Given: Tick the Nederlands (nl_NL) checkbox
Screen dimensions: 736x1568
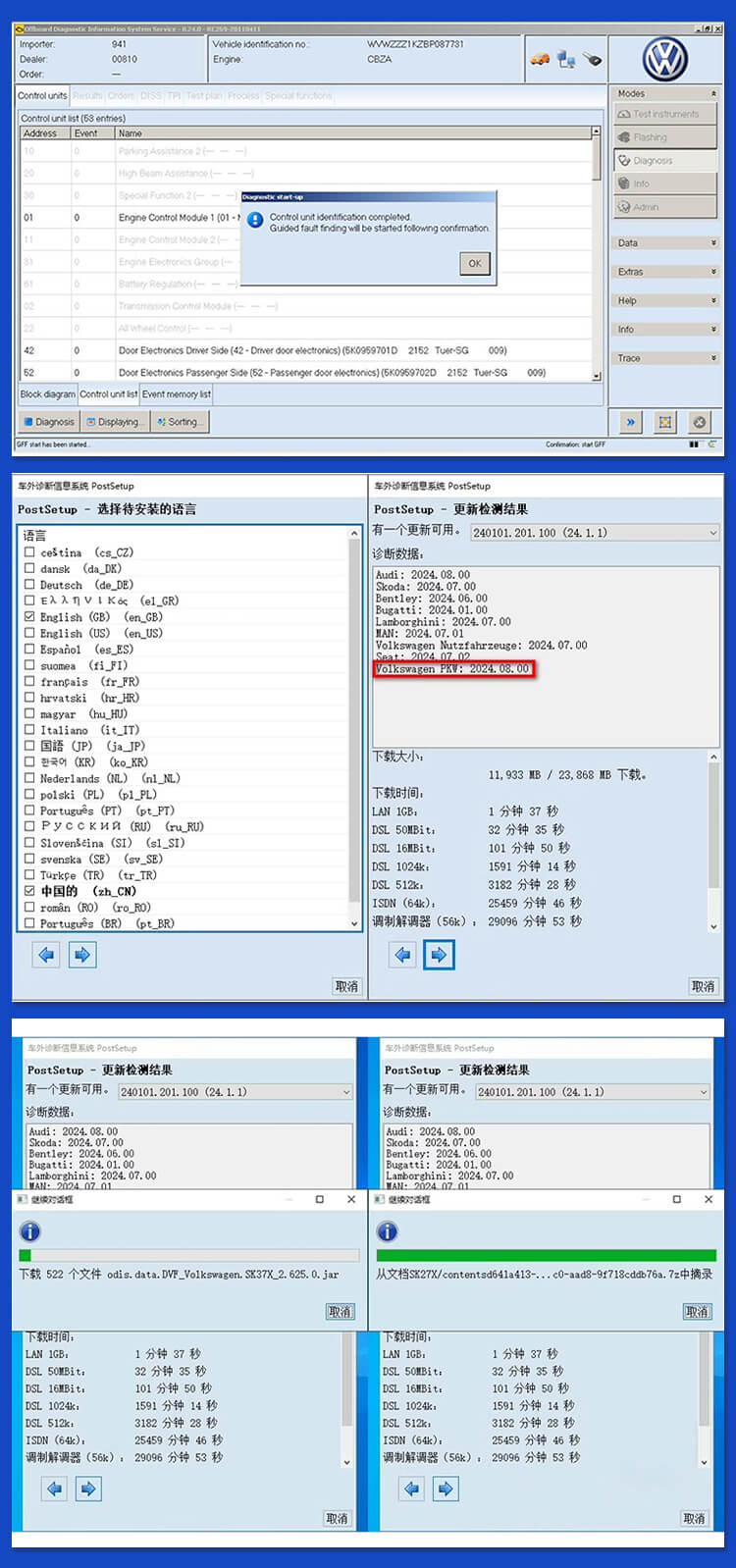Looking at the screenshot, I should (x=29, y=778).
